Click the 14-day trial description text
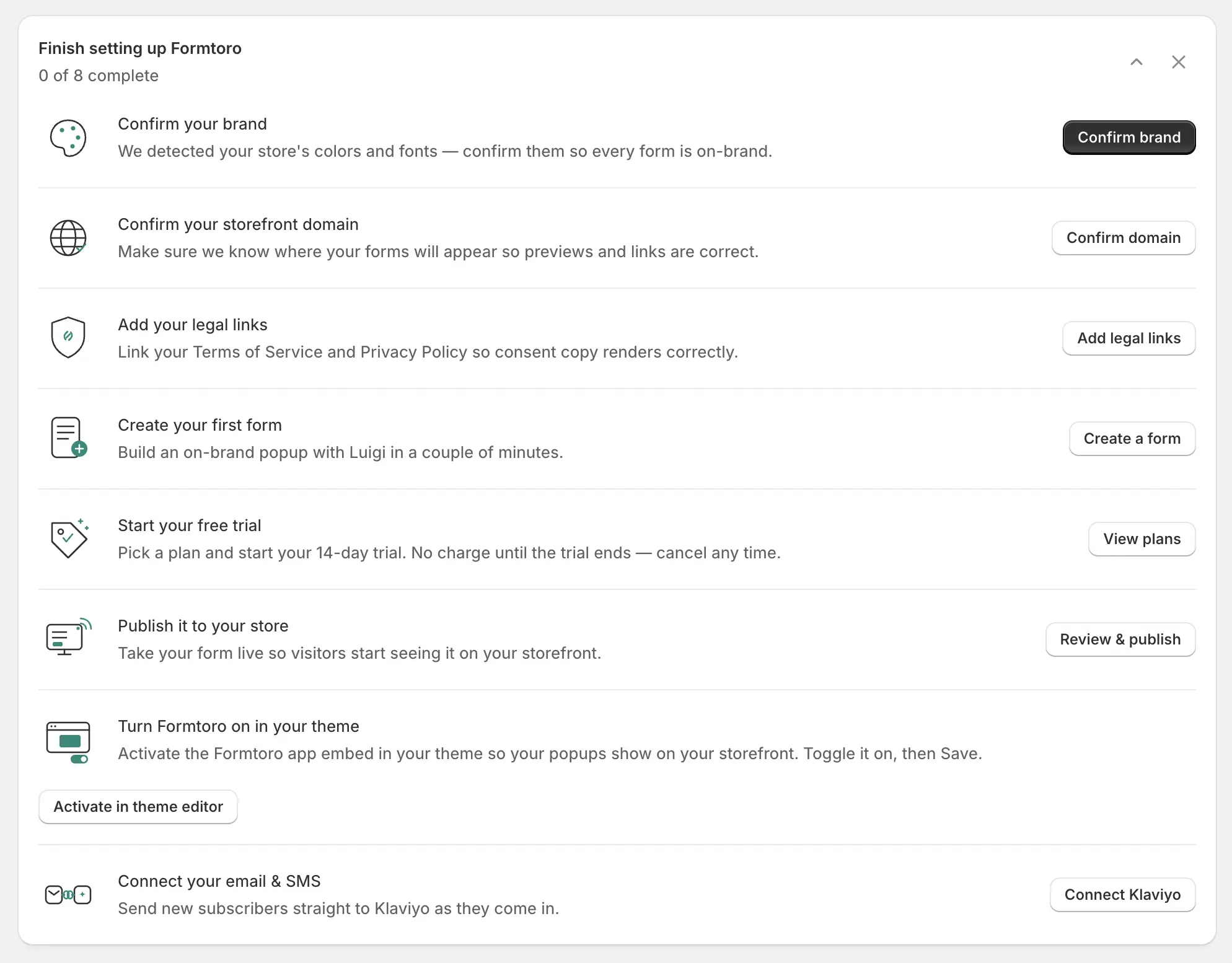 449,553
